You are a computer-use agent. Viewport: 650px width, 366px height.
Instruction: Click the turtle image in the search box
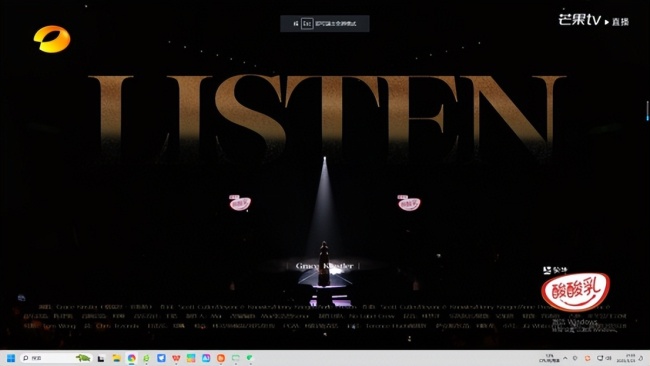click(83, 358)
